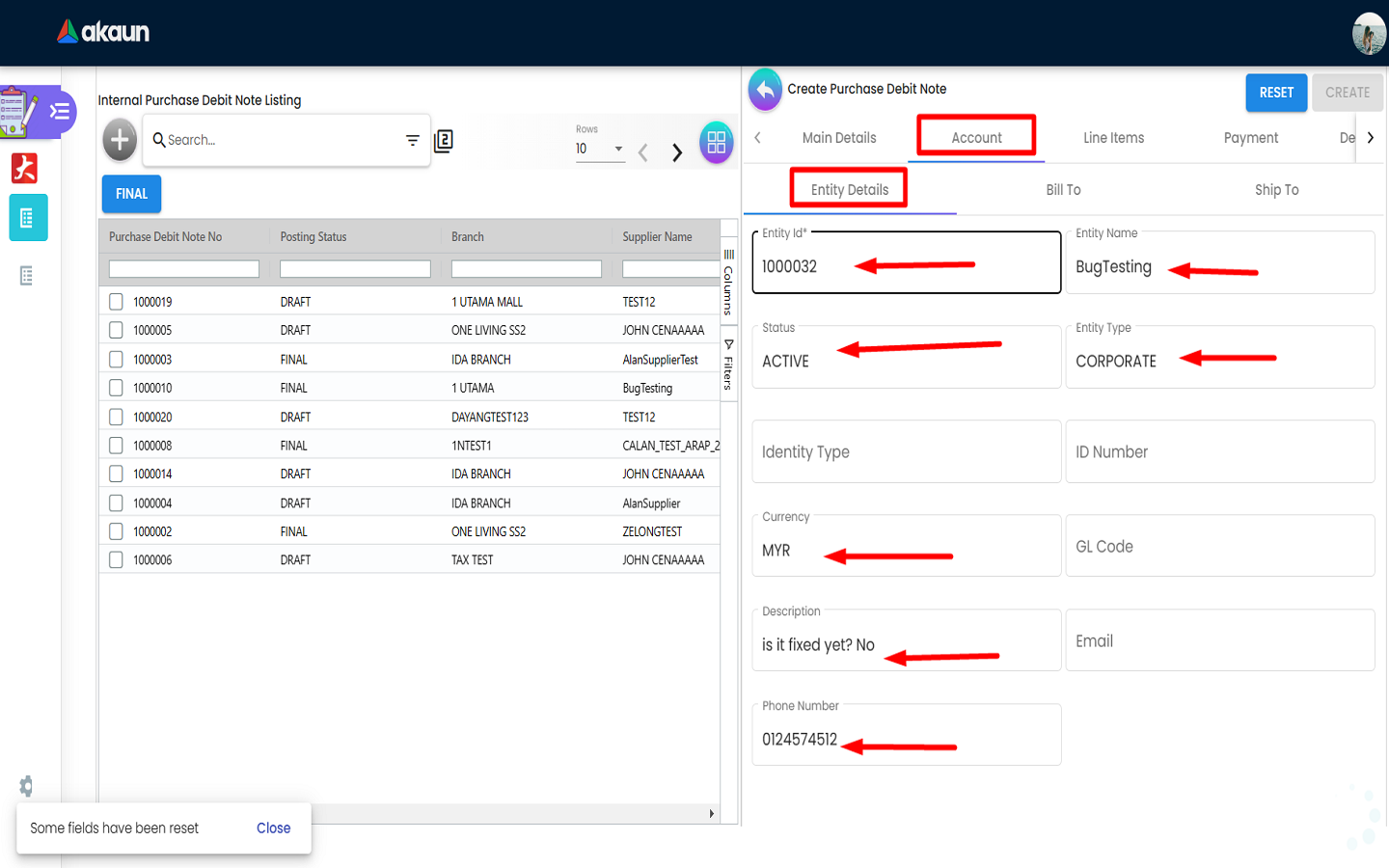Open the settings gear in sidebar

click(x=26, y=786)
